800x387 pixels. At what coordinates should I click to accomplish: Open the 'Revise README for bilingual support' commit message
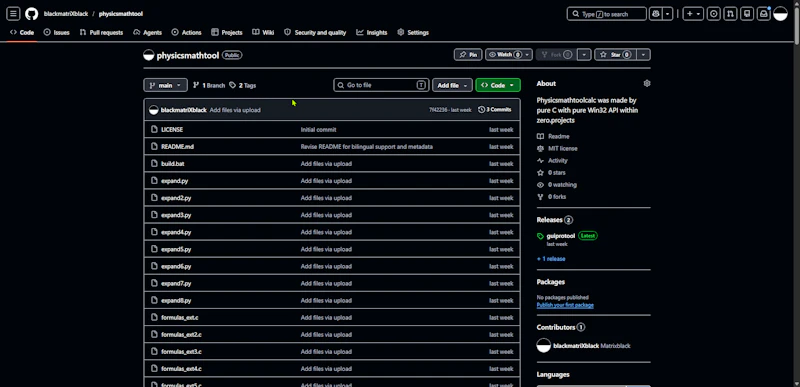(x=366, y=147)
